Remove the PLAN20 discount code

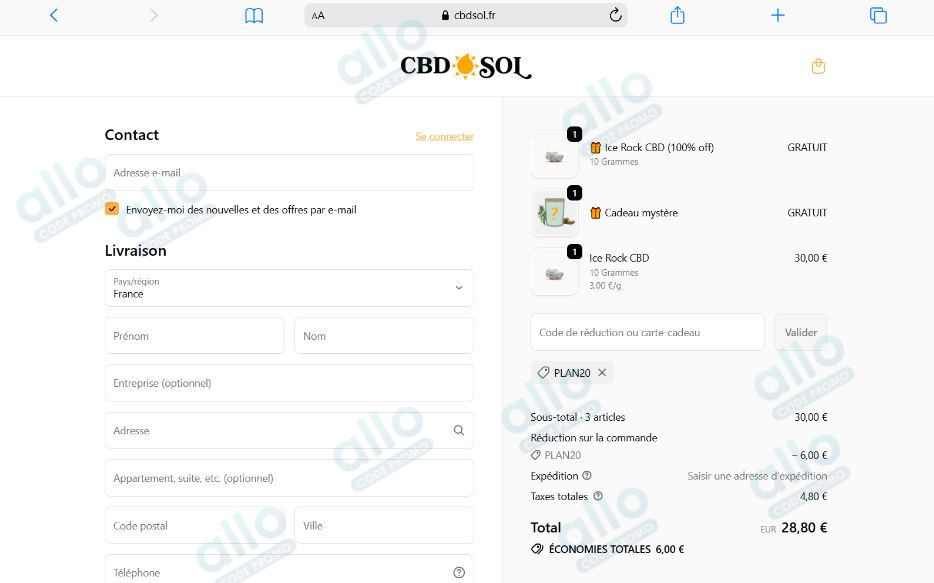click(602, 372)
